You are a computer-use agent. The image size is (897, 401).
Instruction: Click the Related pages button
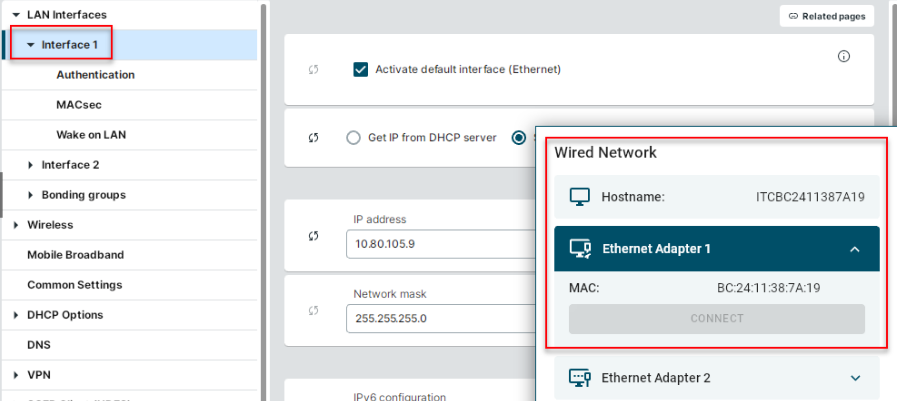pos(827,17)
